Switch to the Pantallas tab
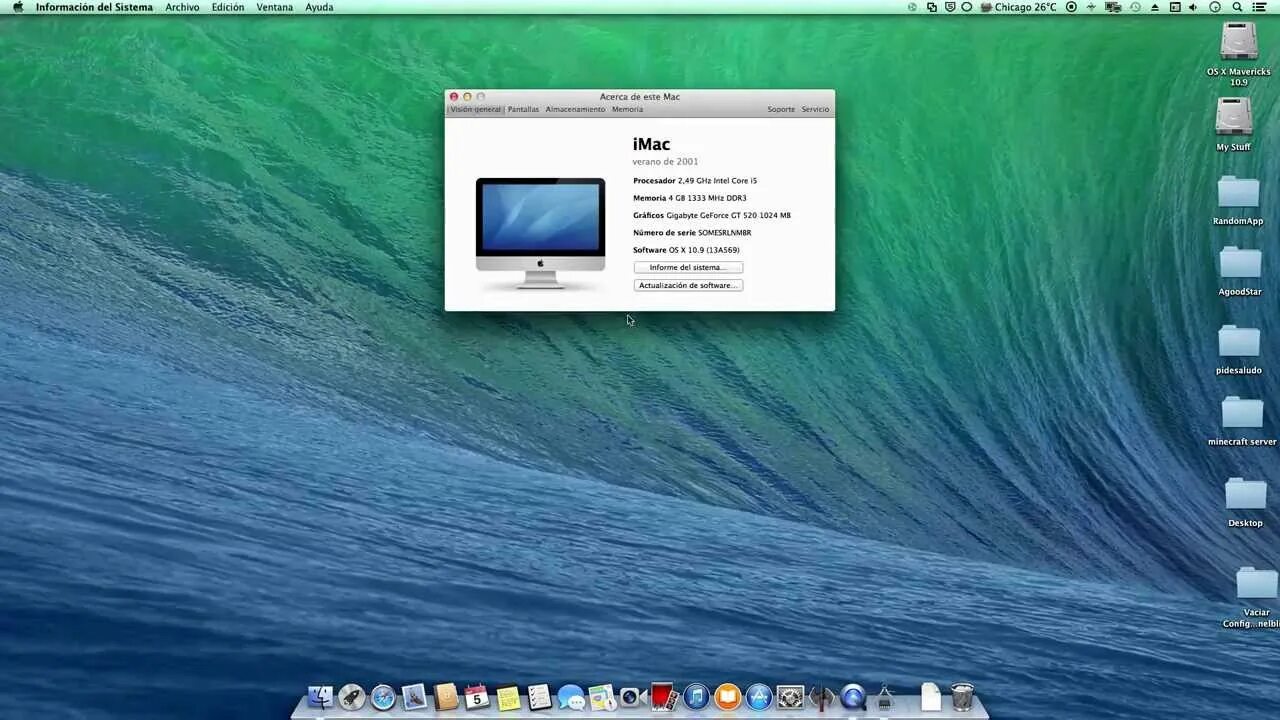1280x720 pixels. (523, 109)
